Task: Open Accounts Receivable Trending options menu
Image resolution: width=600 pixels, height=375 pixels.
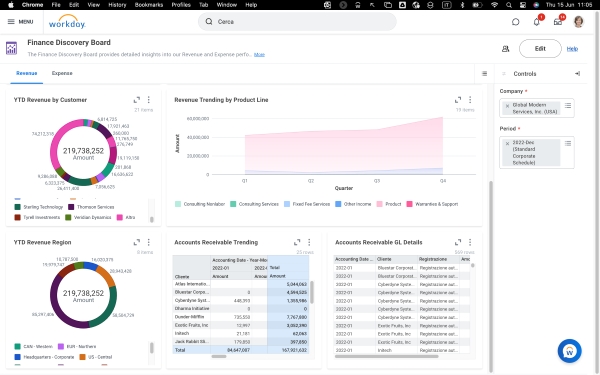Action: click(x=309, y=242)
